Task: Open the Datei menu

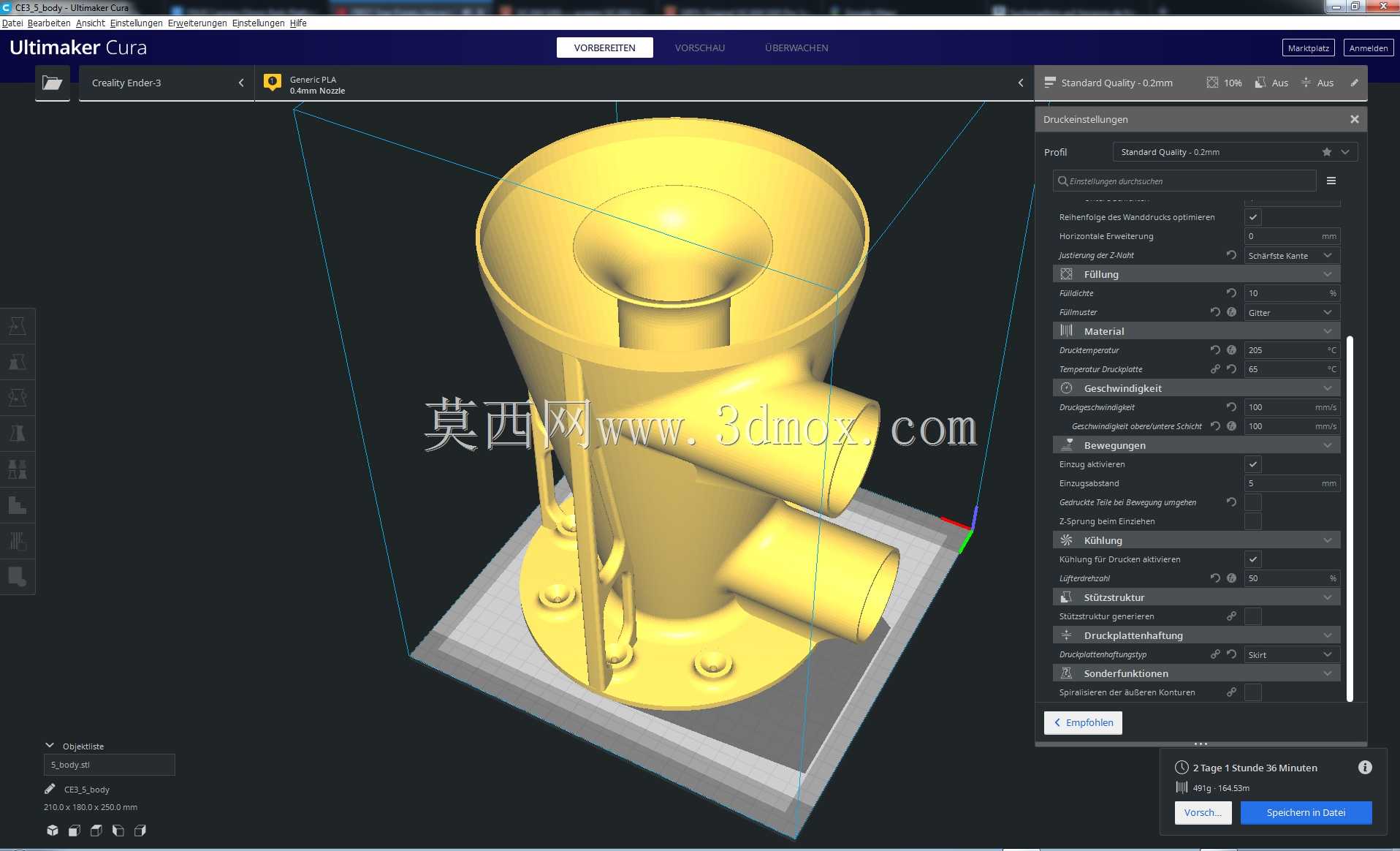Action: 12,23
